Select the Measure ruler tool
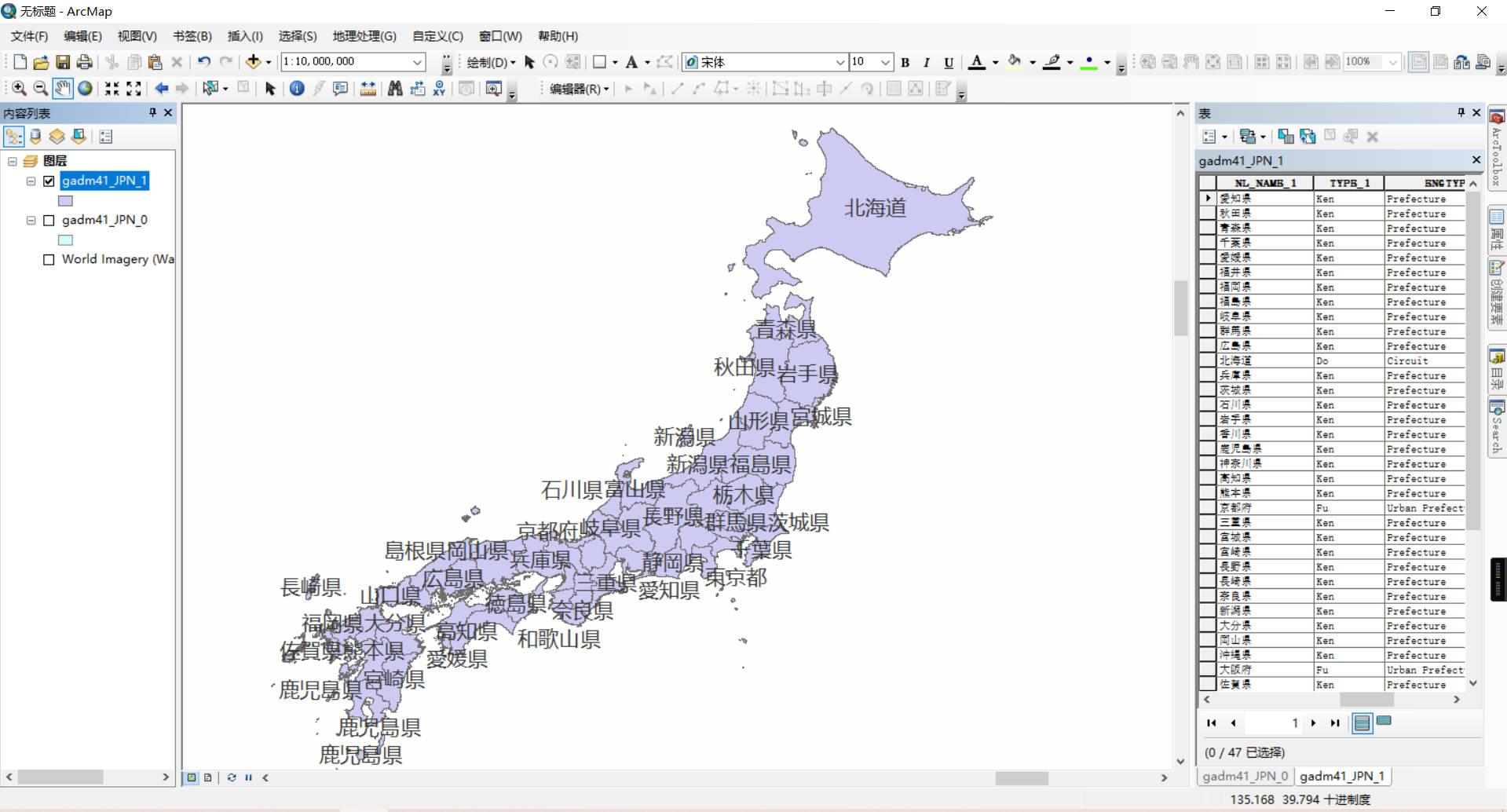The image size is (1507, 812). tap(368, 89)
